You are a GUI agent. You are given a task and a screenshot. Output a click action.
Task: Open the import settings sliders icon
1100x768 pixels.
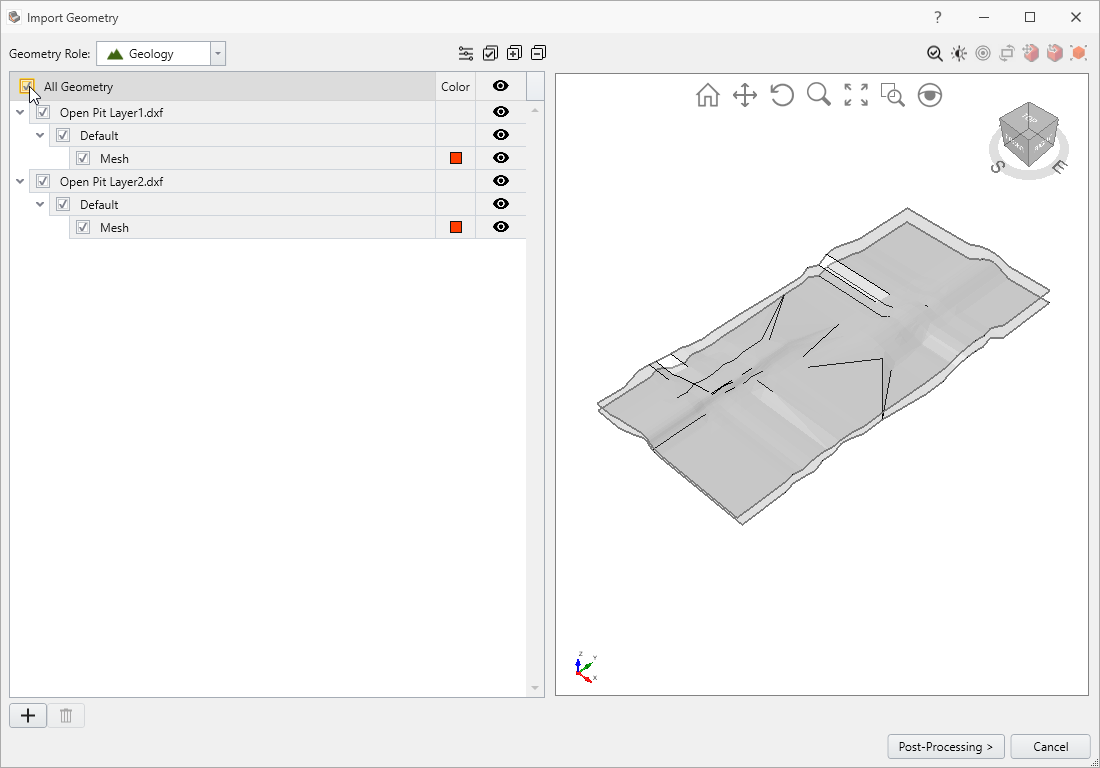(x=466, y=53)
